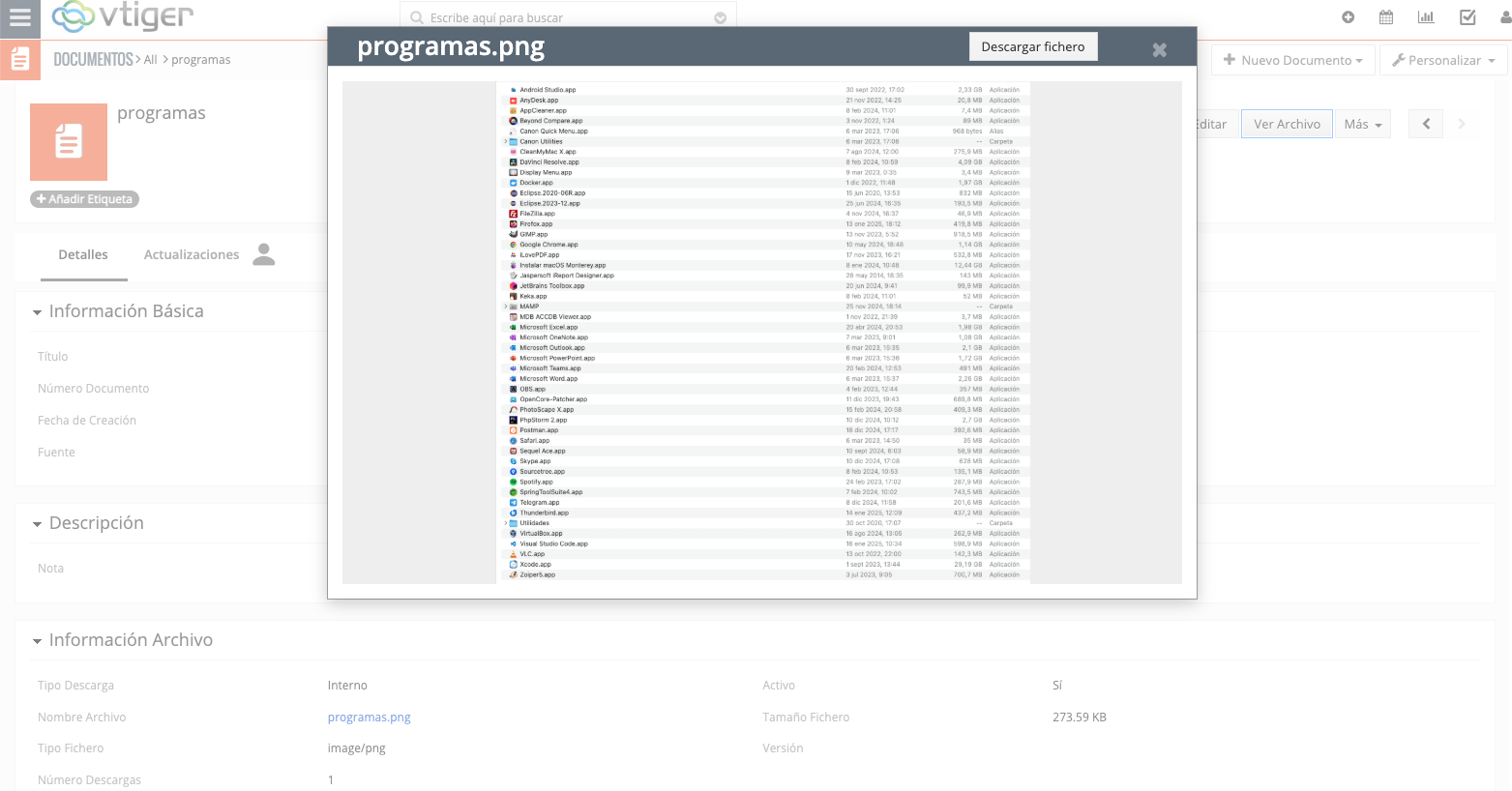Open the tasks checkmark icon
This screenshot has width=1512, height=791.
pos(1468,17)
